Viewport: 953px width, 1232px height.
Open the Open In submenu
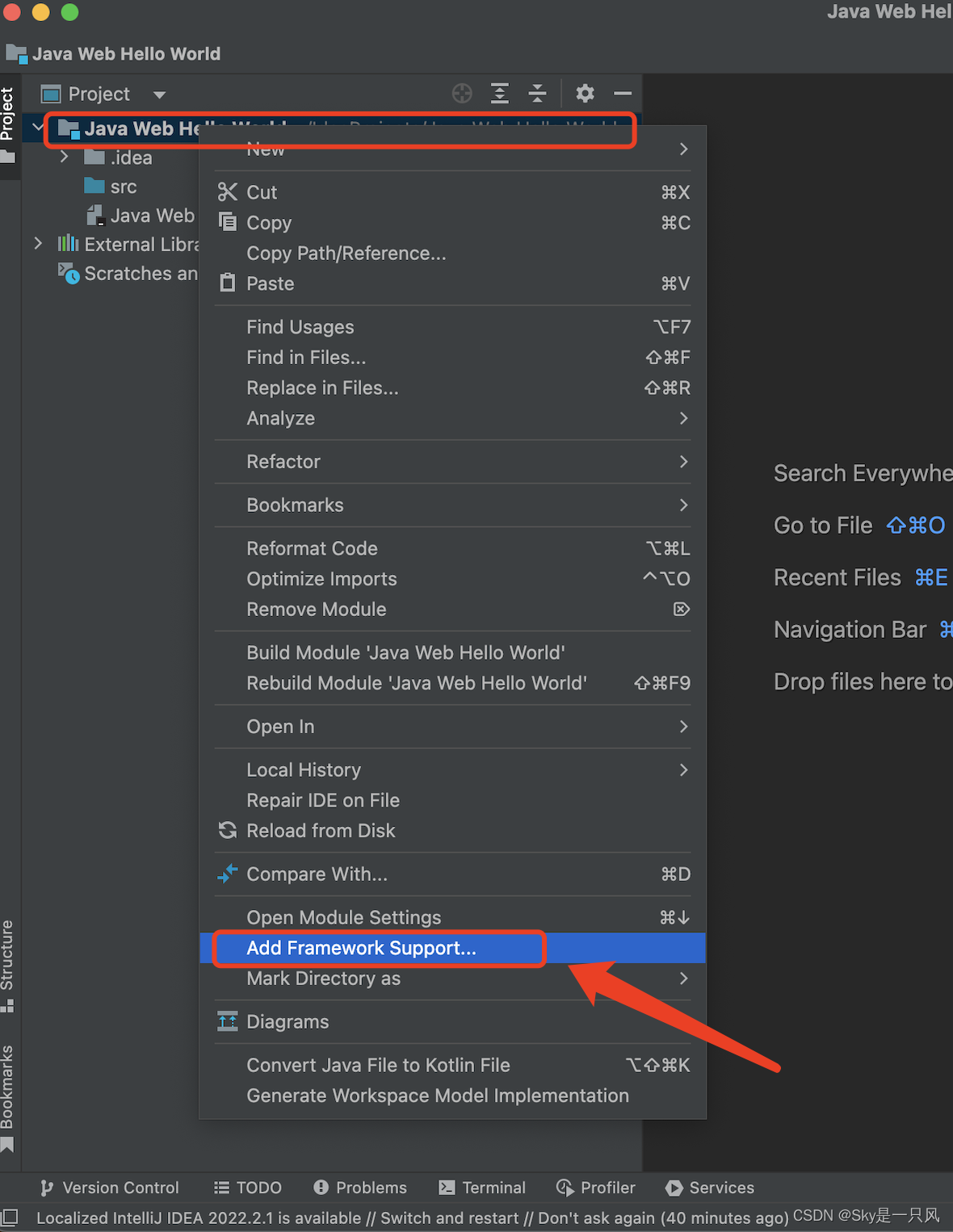[x=452, y=727]
